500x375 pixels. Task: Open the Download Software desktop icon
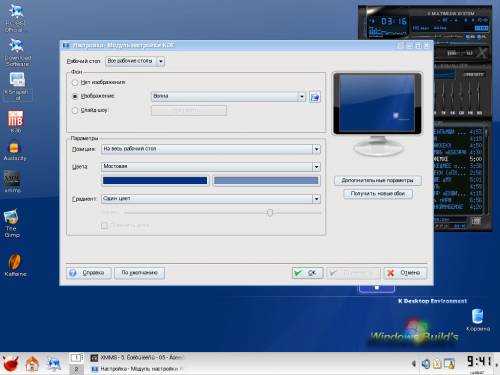17,52
